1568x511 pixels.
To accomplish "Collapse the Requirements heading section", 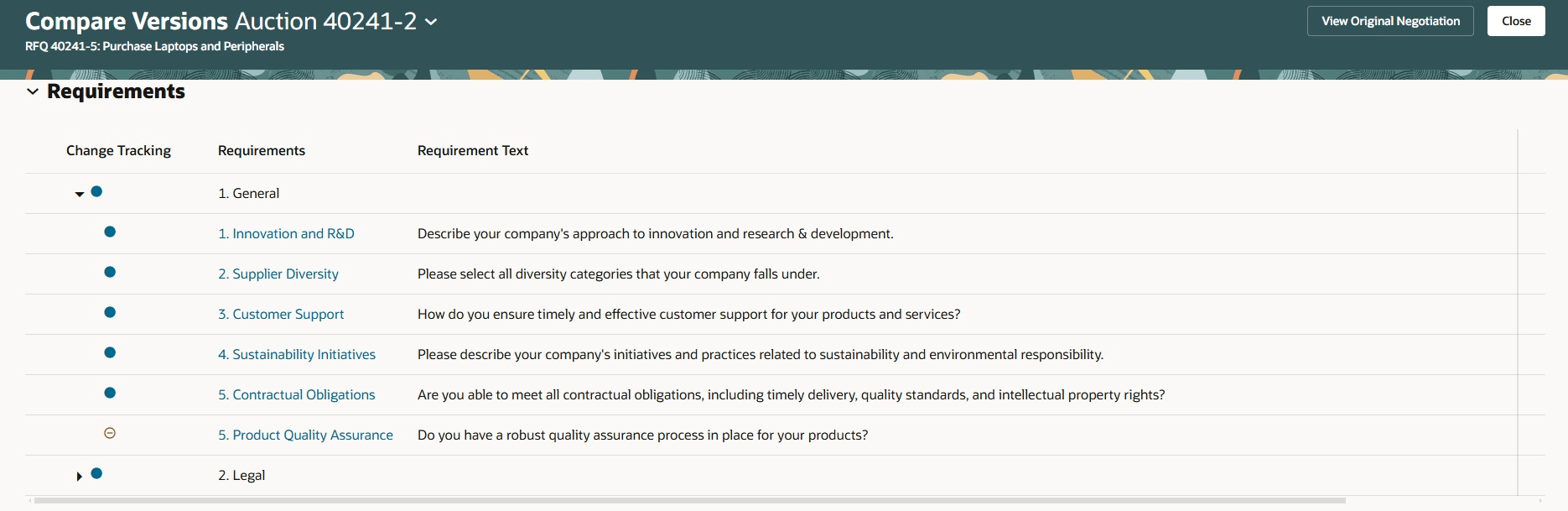I will [33, 91].
